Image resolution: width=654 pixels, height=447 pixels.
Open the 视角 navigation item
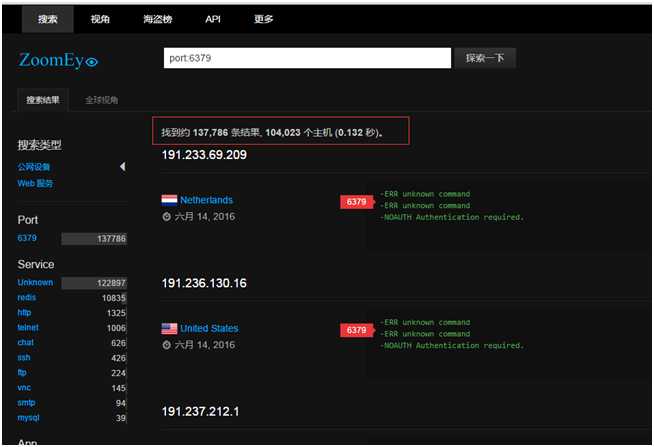[100, 19]
